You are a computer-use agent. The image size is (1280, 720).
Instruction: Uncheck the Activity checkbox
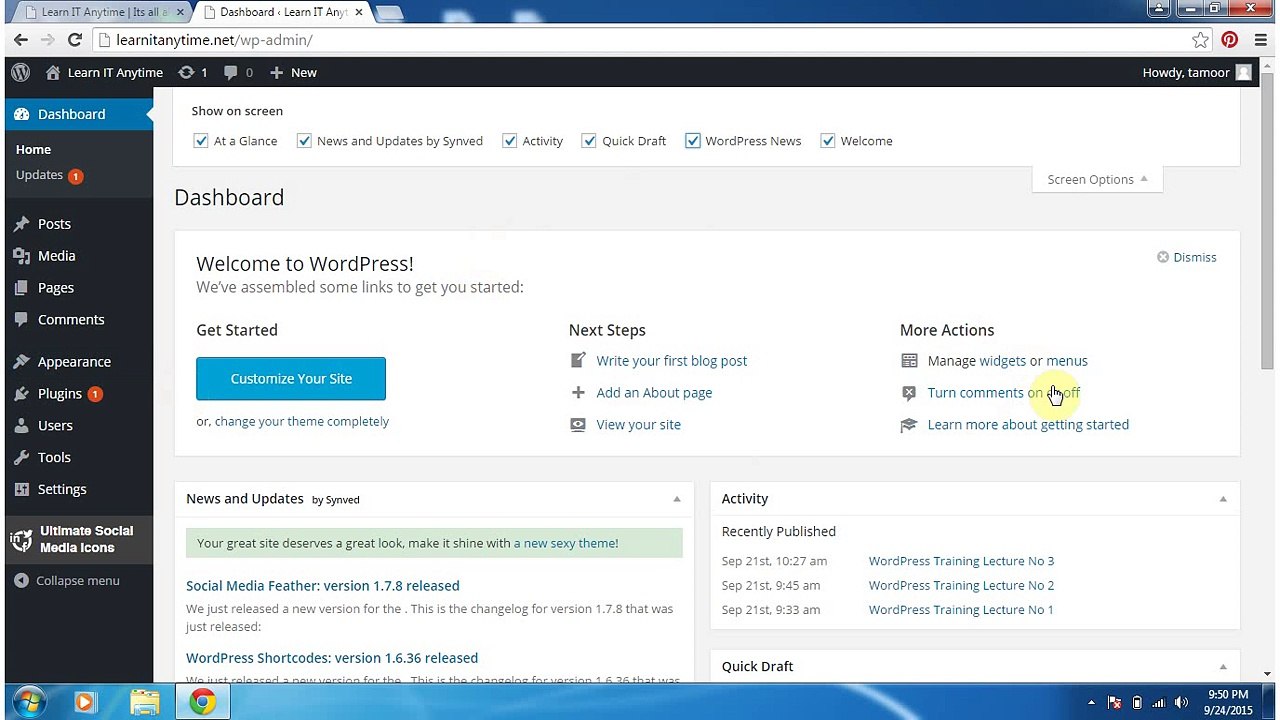tap(510, 141)
